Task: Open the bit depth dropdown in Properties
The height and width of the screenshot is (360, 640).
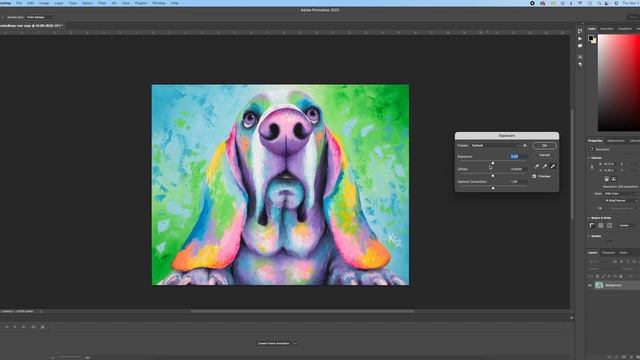Action: tap(622, 201)
